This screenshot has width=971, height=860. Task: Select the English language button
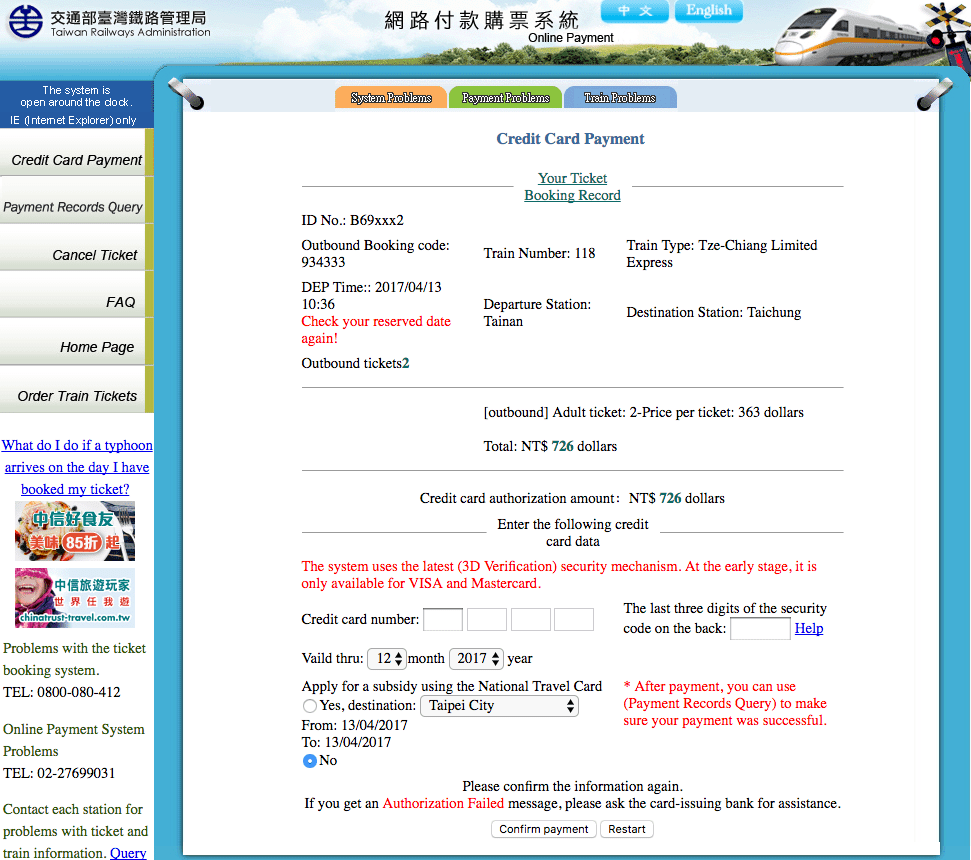(708, 11)
